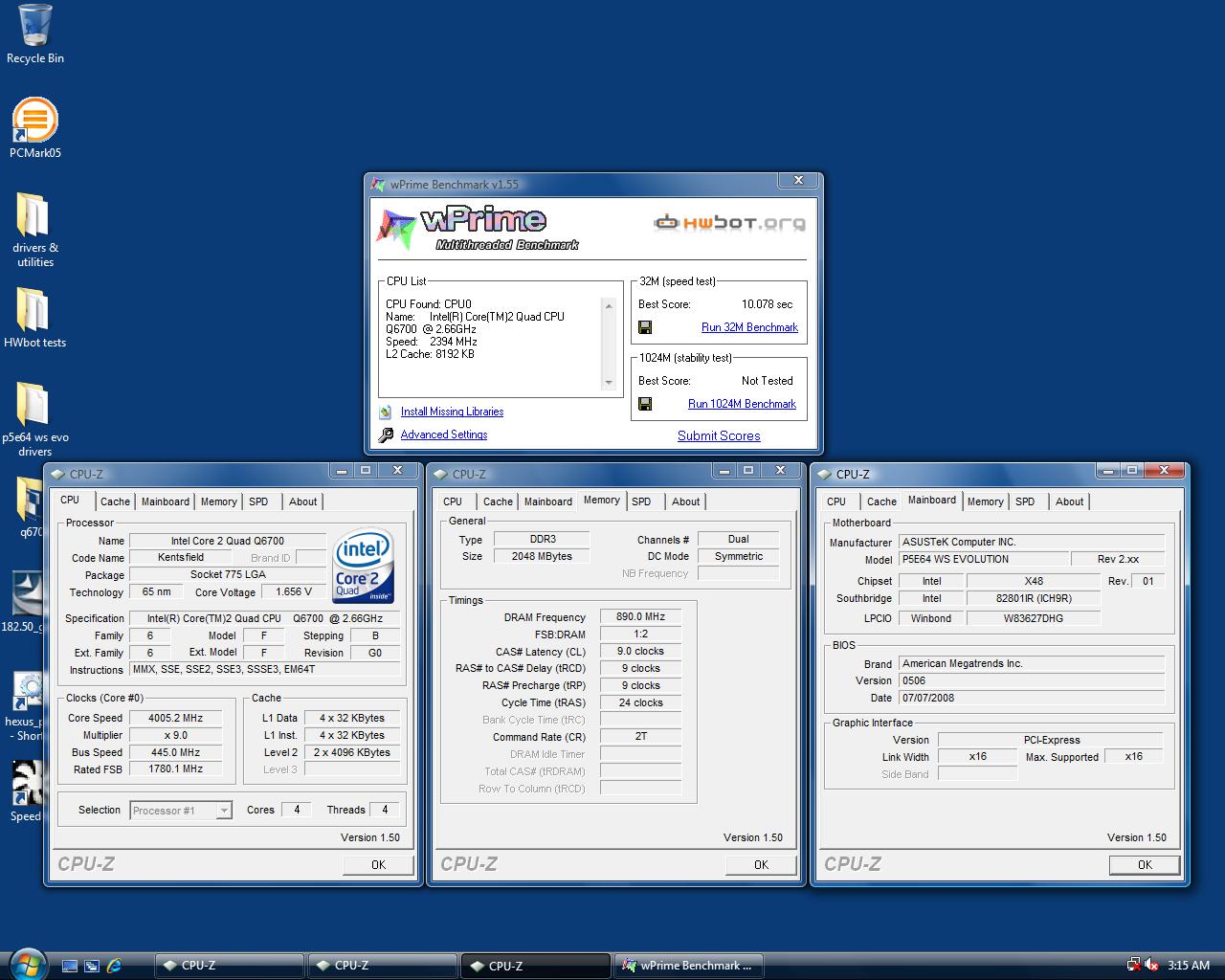Click the Core Voltage 1.656 V value
The width and height of the screenshot is (1225, 980).
pyautogui.click(x=293, y=591)
